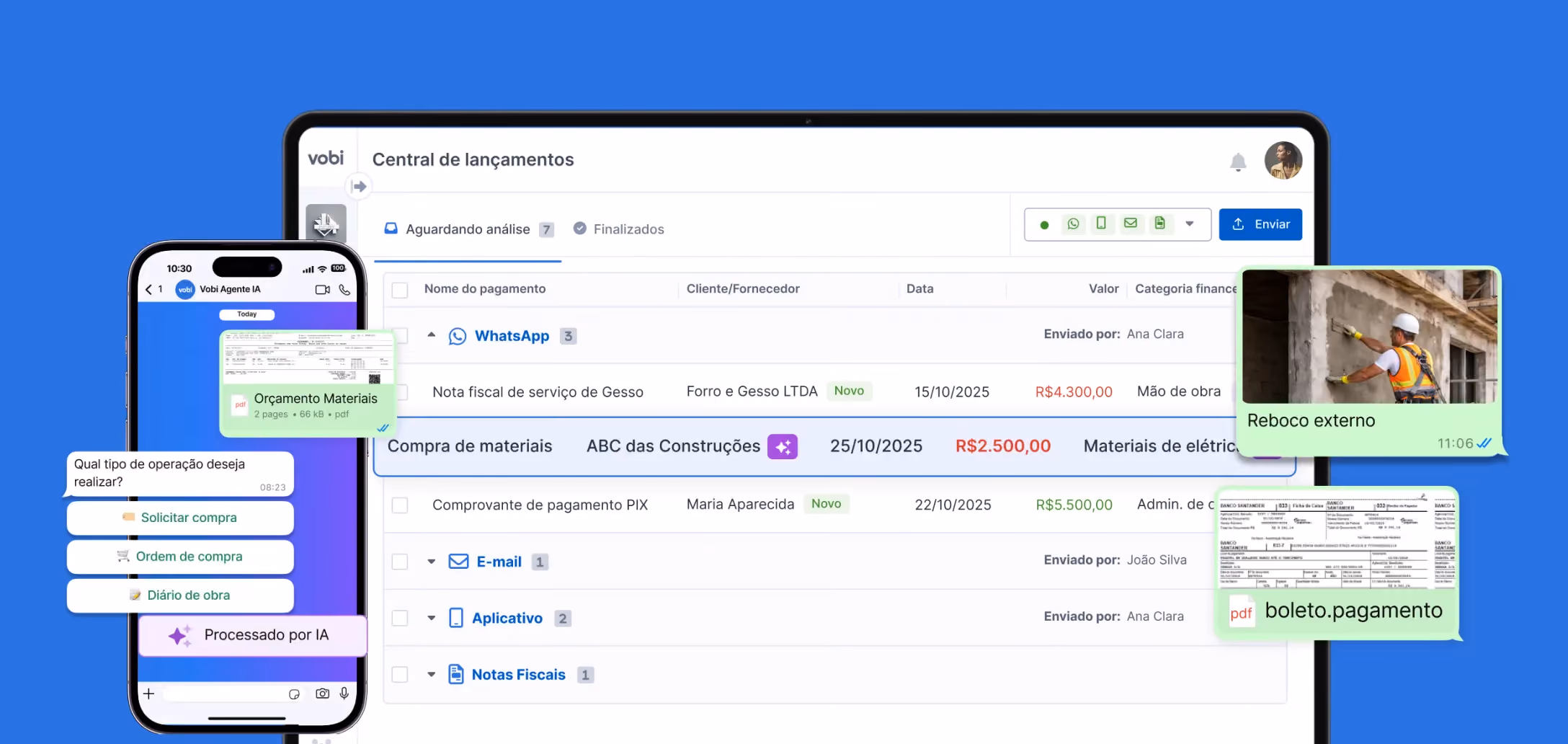Click the Forro e Gesso LTDA supplier
This screenshot has height=744, width=1568.
752,391
